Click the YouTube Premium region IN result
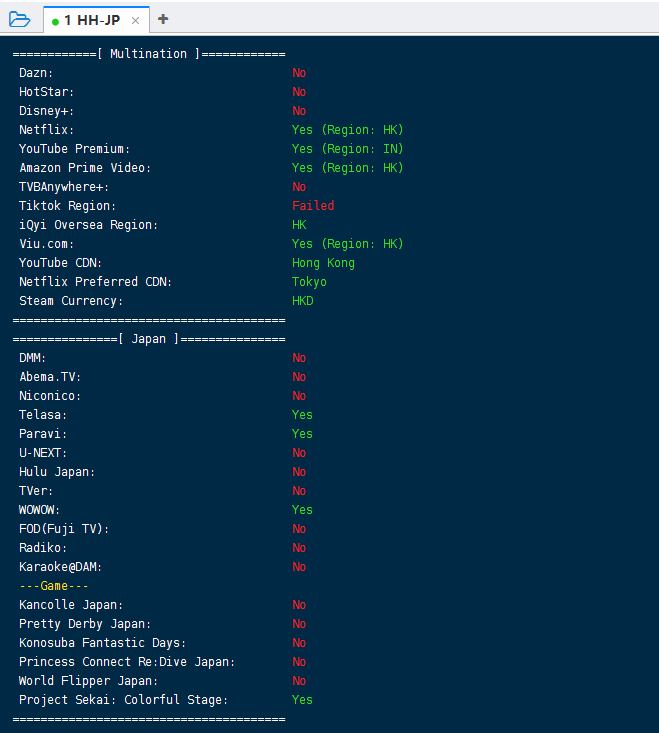659x733 pixels. [x=347, y=149]
